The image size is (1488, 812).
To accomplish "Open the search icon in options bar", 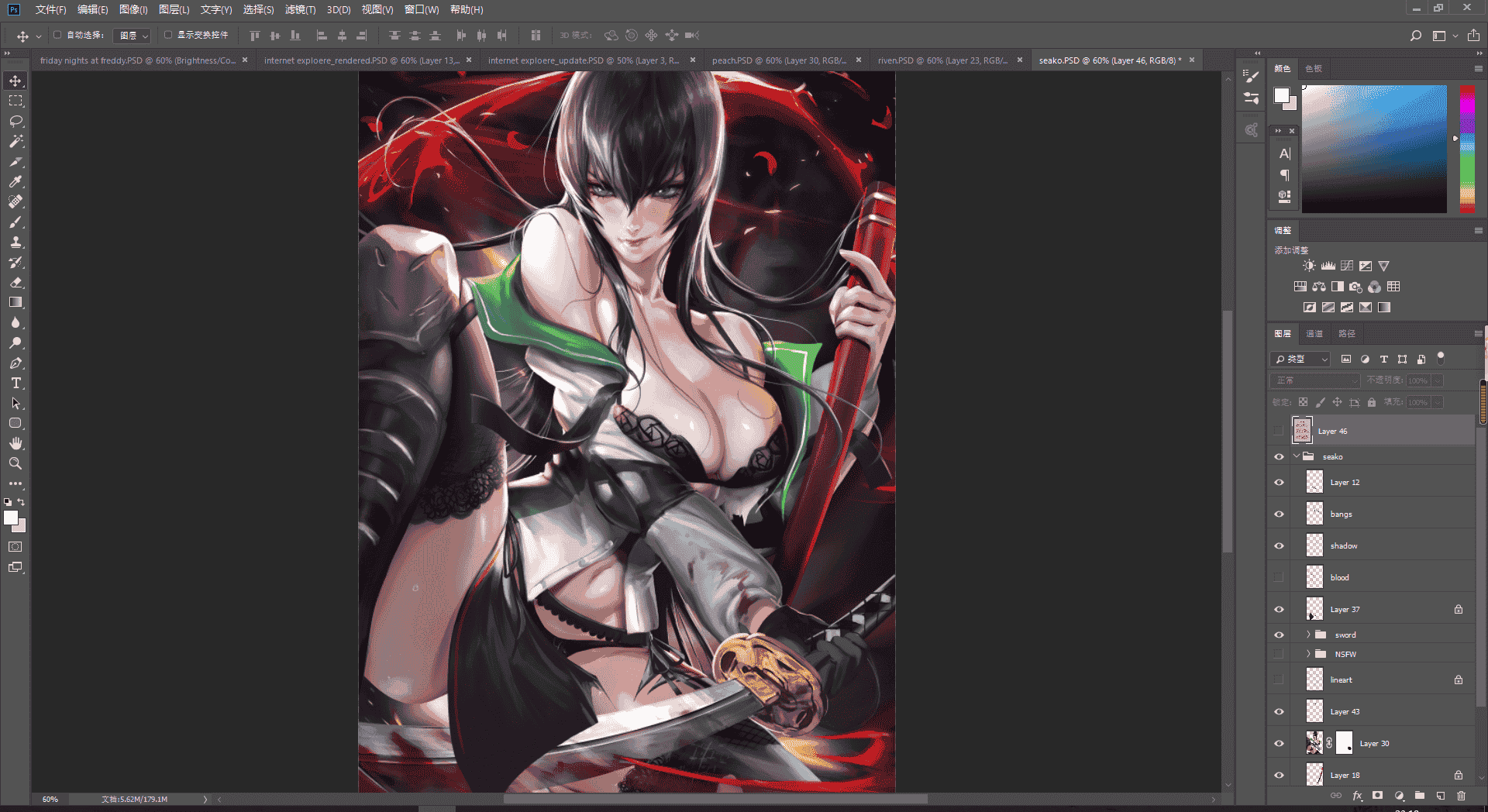I will click(x=1416, y=36).
